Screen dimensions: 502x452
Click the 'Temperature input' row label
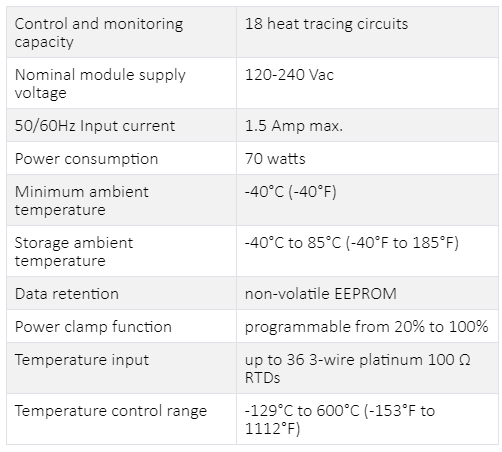coord(82,360)
